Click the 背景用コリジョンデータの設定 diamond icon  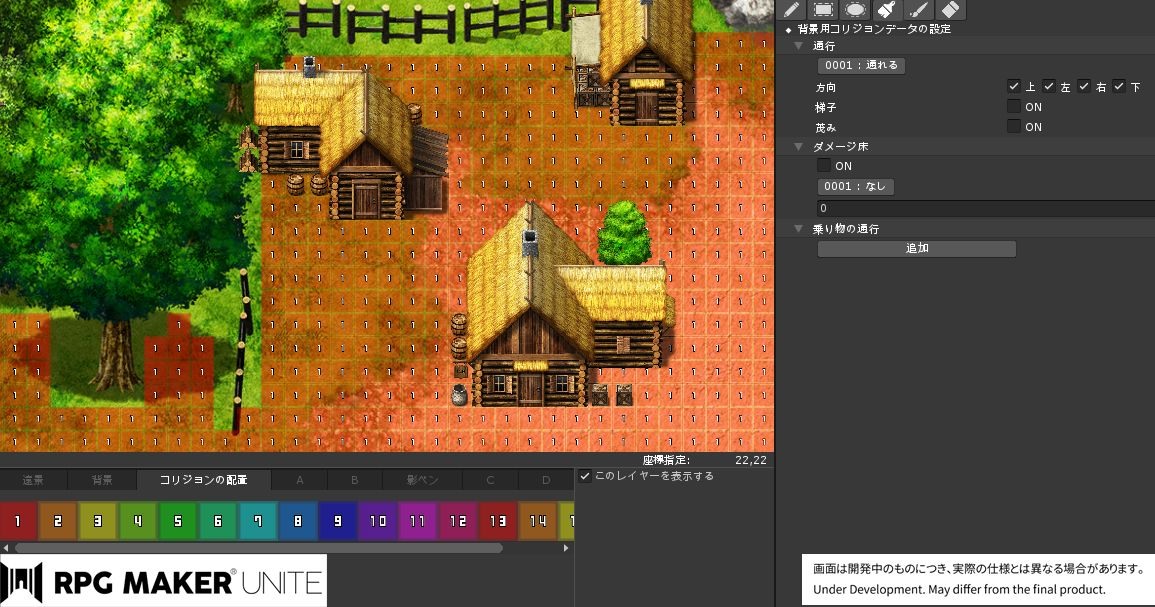click(789, 29)
